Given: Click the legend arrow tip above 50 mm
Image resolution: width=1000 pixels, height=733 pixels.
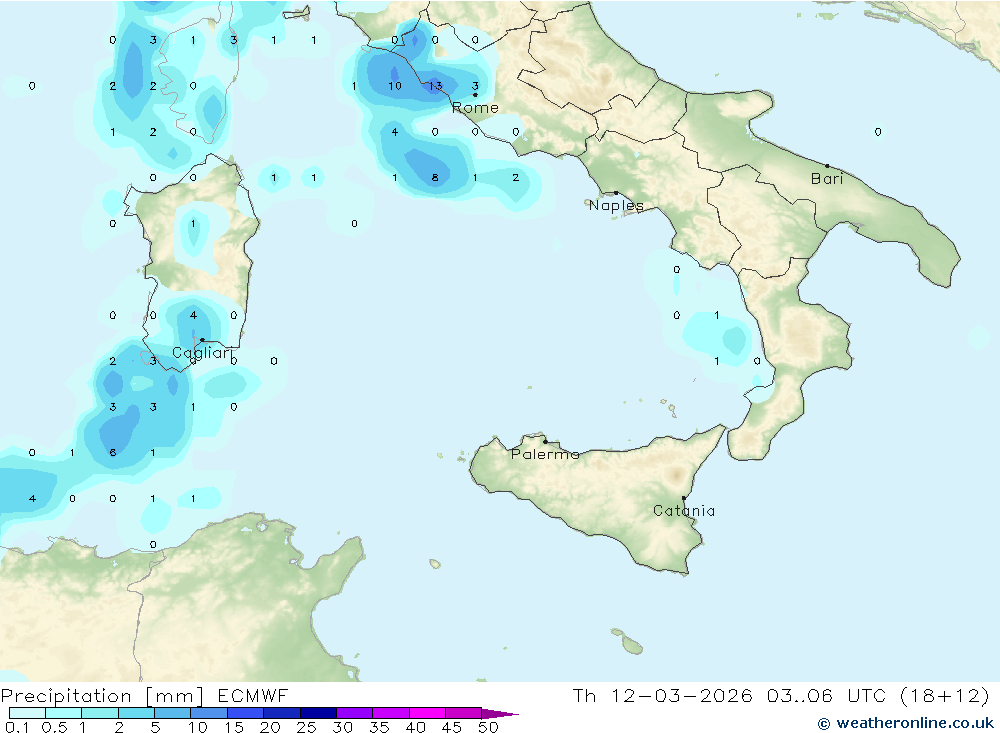Looking at the screenshot, I should point(501,714).
